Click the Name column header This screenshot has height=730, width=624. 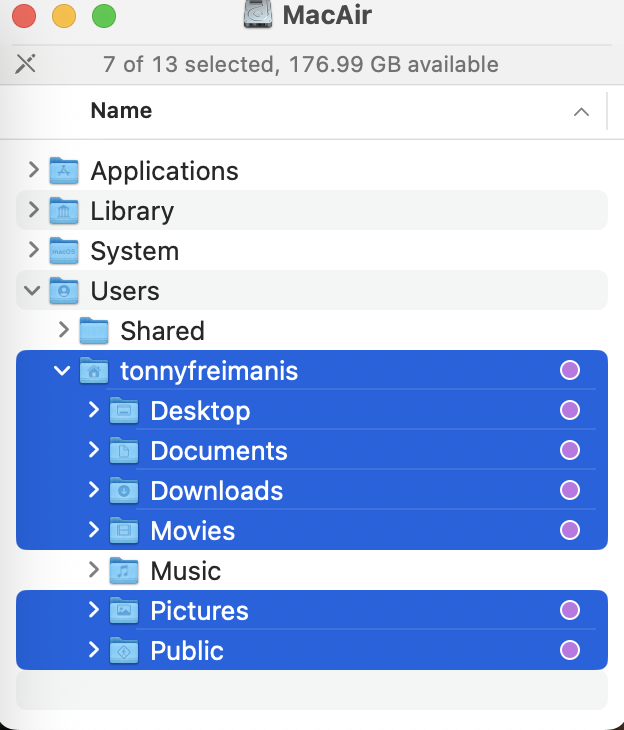coord(121,111)
